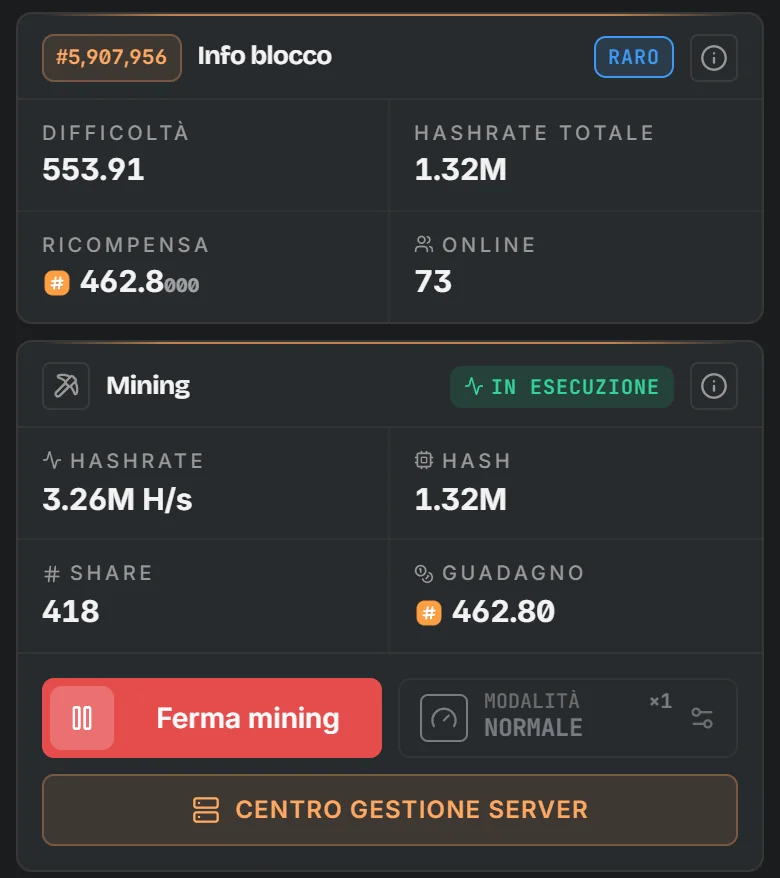Image resolution: width=780 pixels, height=878 pixels.
Task: Click the hash symbol next to Share
Action: pyautogui.click(x=52, y=573)
